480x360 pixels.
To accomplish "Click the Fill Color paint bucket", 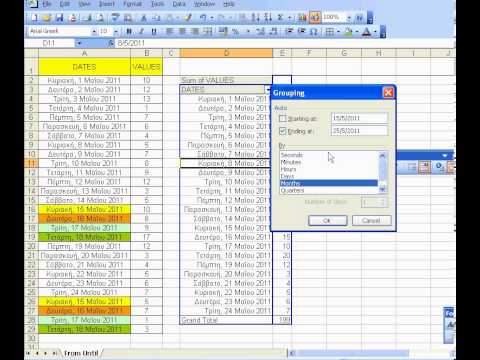I will point(348,32).
